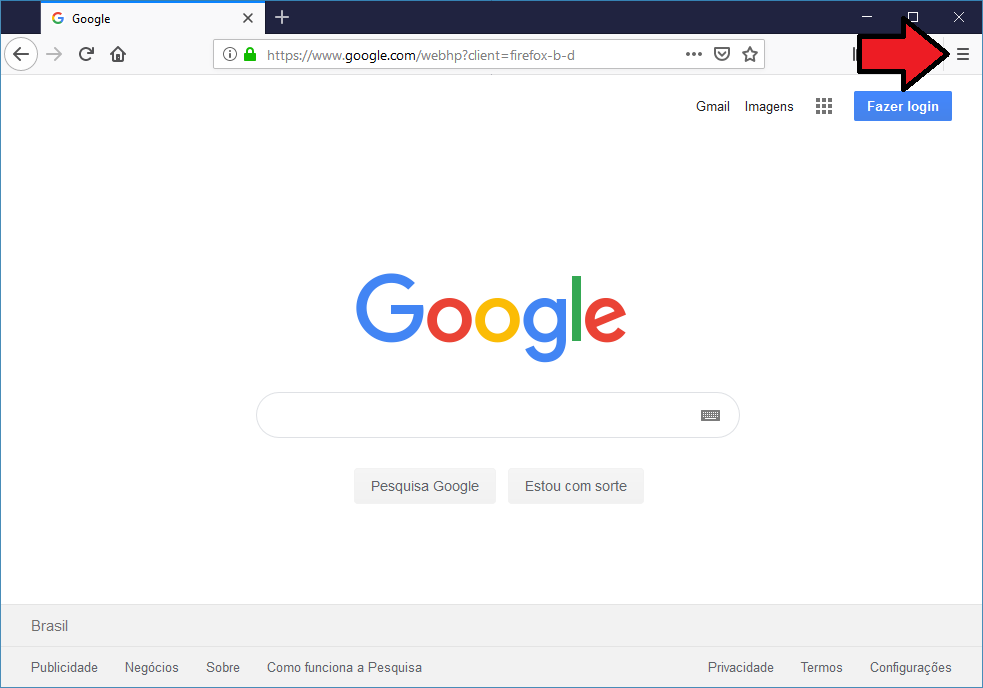Open the Sobre footer link
983x688 pixels.
223,667
